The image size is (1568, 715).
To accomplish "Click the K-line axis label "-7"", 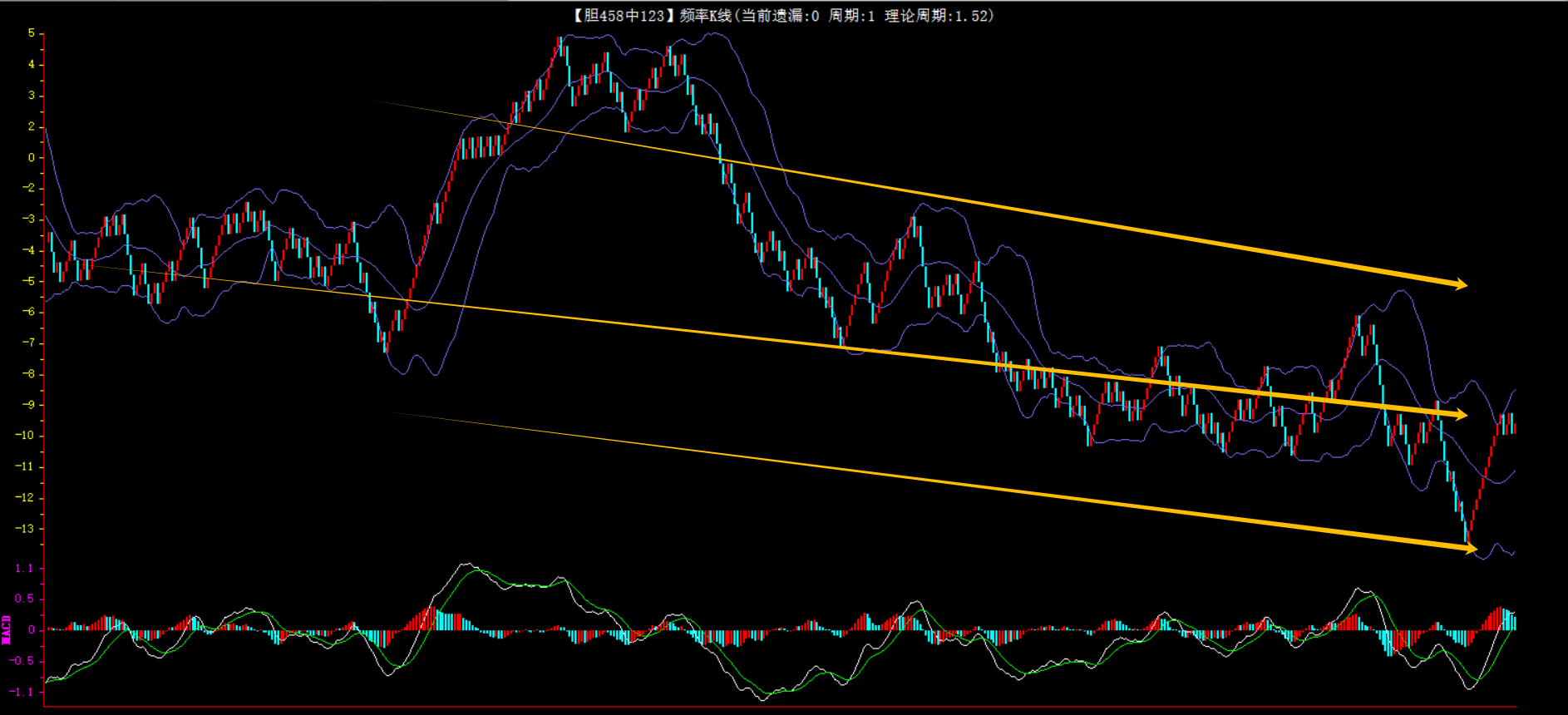I will click(x=28, y=343).
